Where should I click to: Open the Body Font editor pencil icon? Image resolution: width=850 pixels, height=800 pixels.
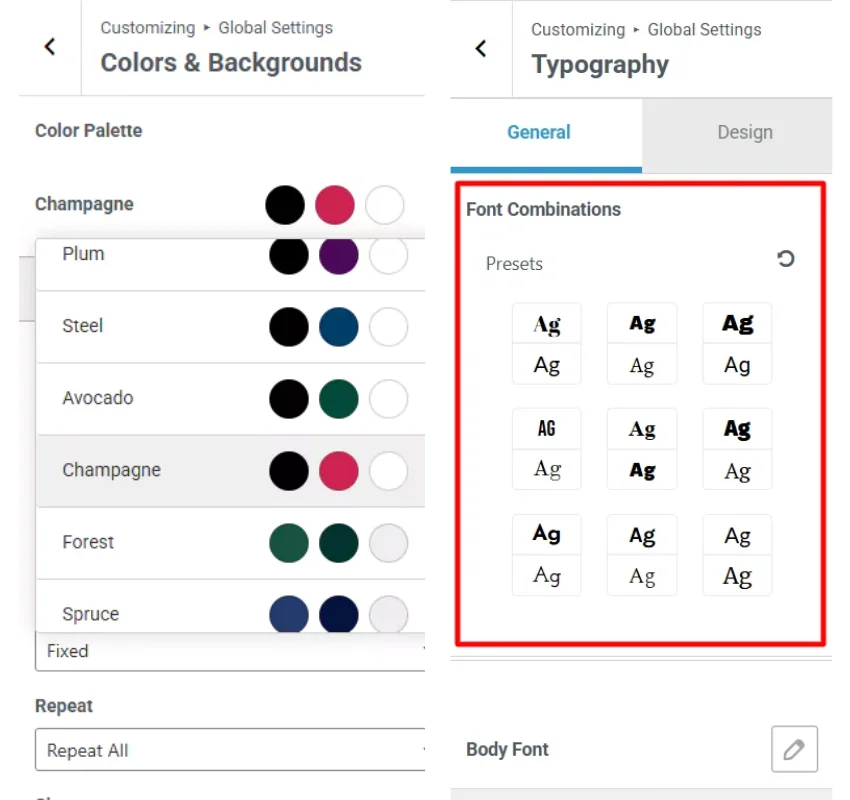pos(793,748)
